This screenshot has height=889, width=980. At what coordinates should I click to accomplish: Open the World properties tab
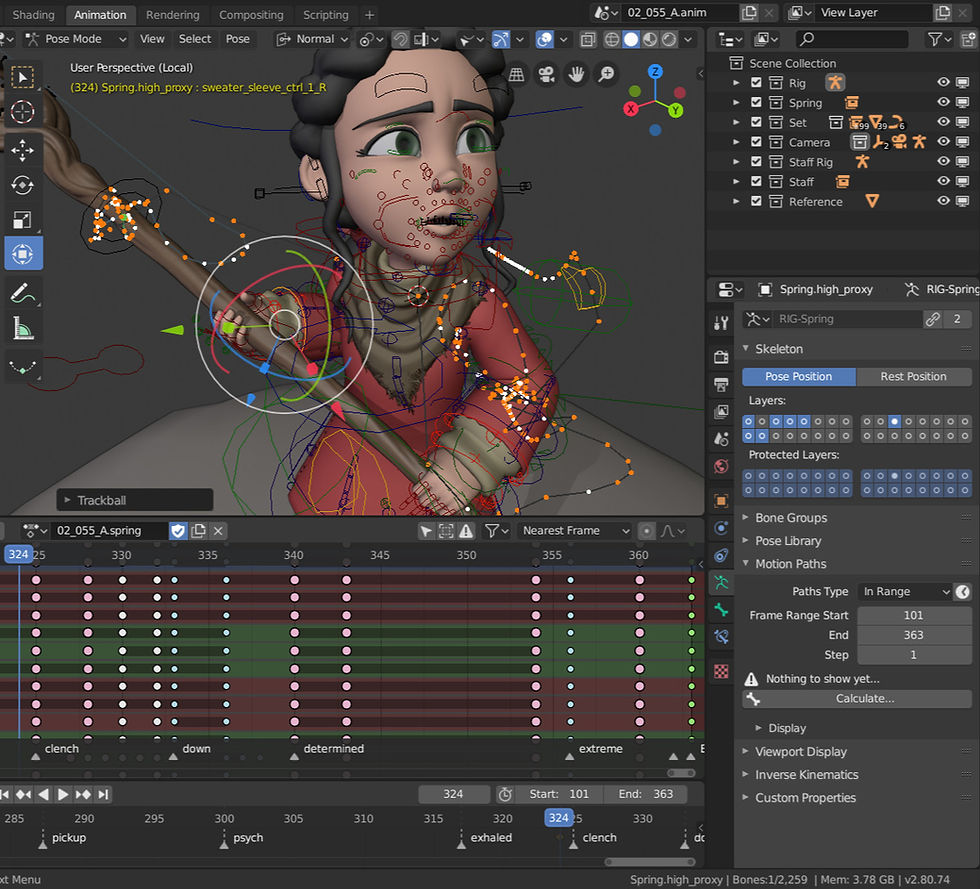coord(721,466)
